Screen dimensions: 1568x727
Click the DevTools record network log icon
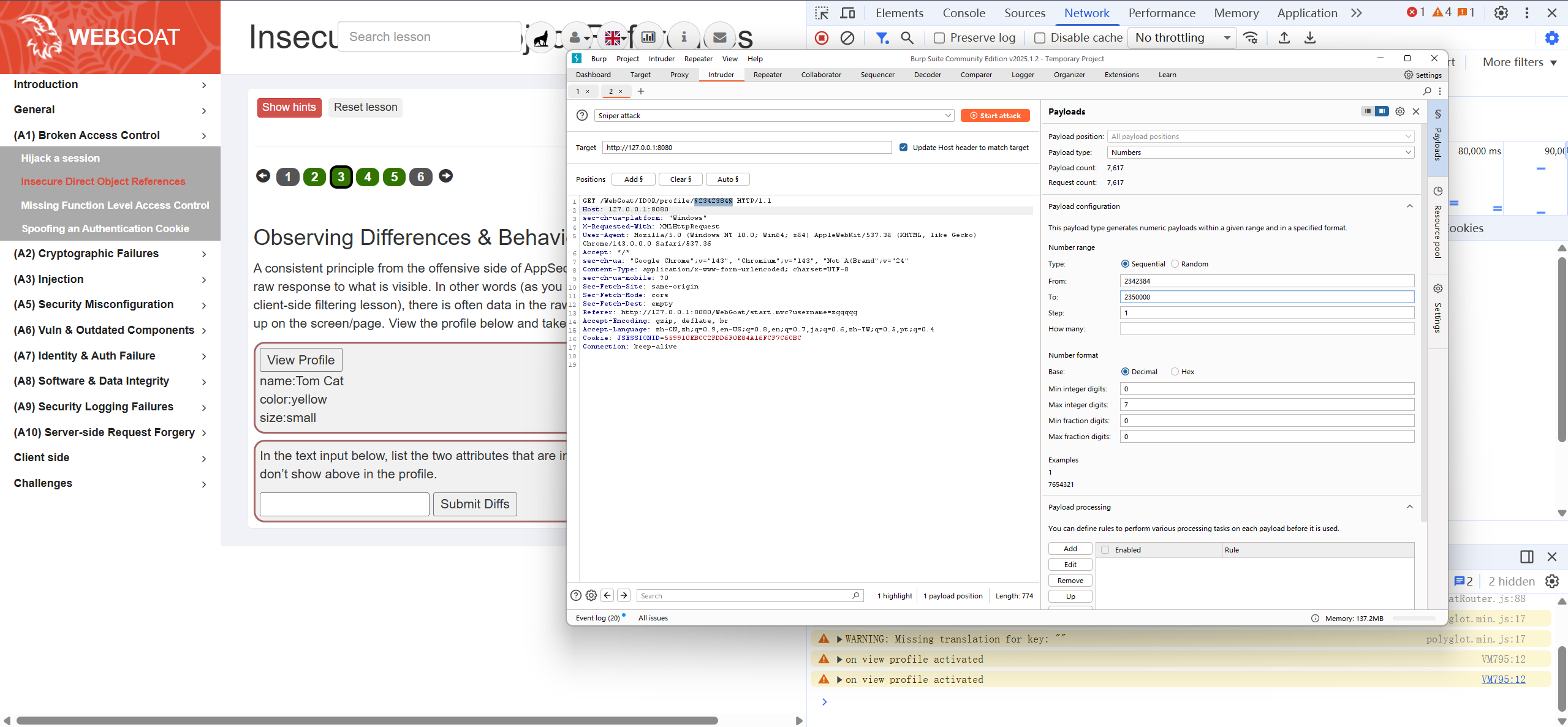(x=822, y=38)
